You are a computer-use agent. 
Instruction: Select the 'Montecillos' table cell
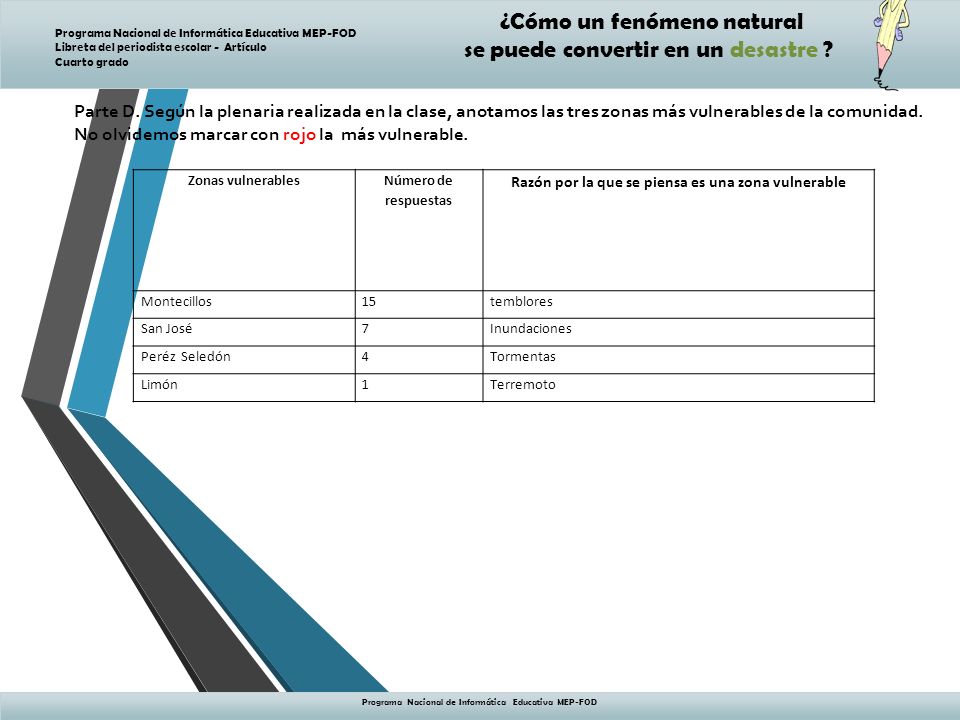pos(244,304)
